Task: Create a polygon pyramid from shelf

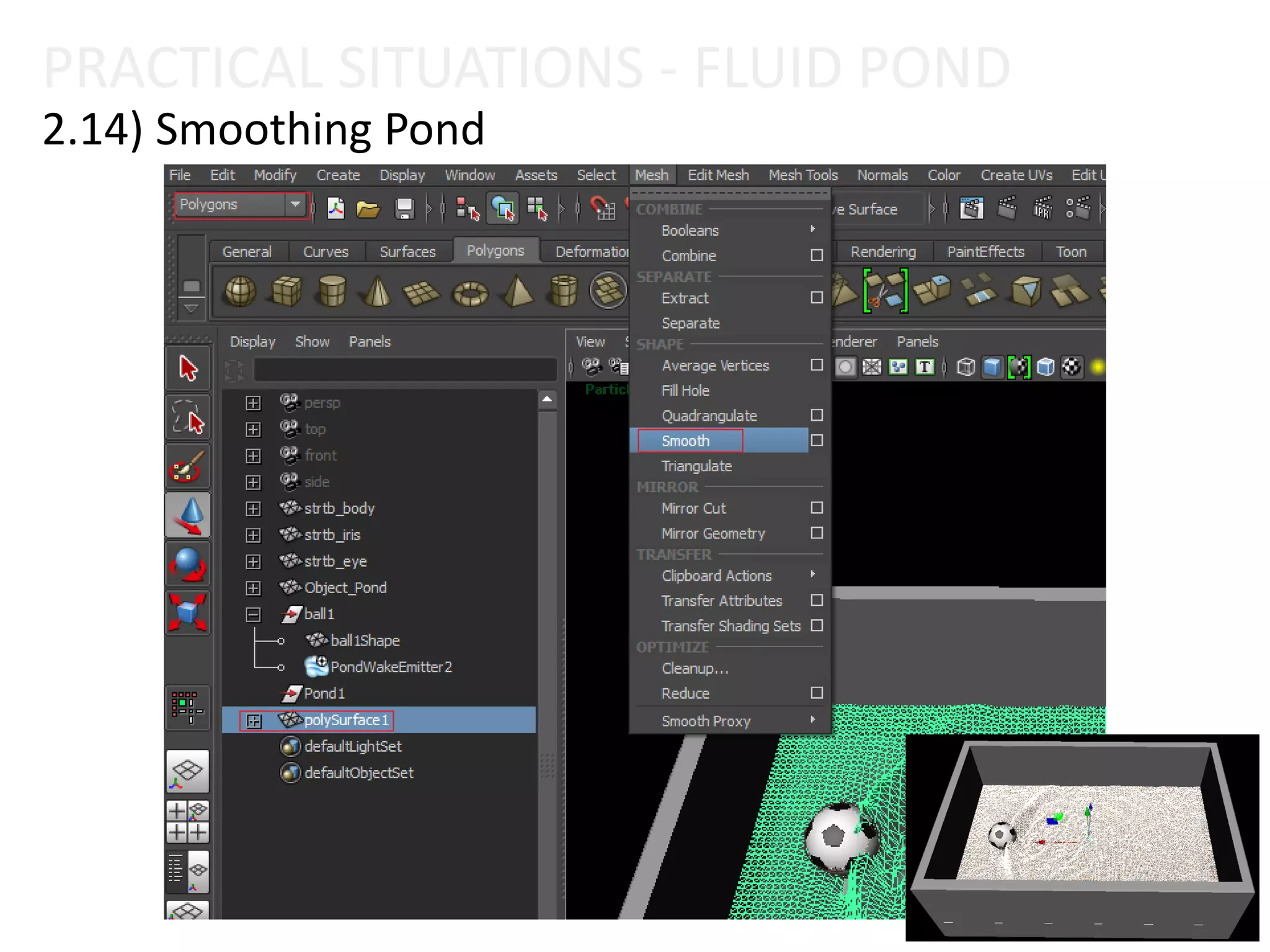Action: point(518,291)
